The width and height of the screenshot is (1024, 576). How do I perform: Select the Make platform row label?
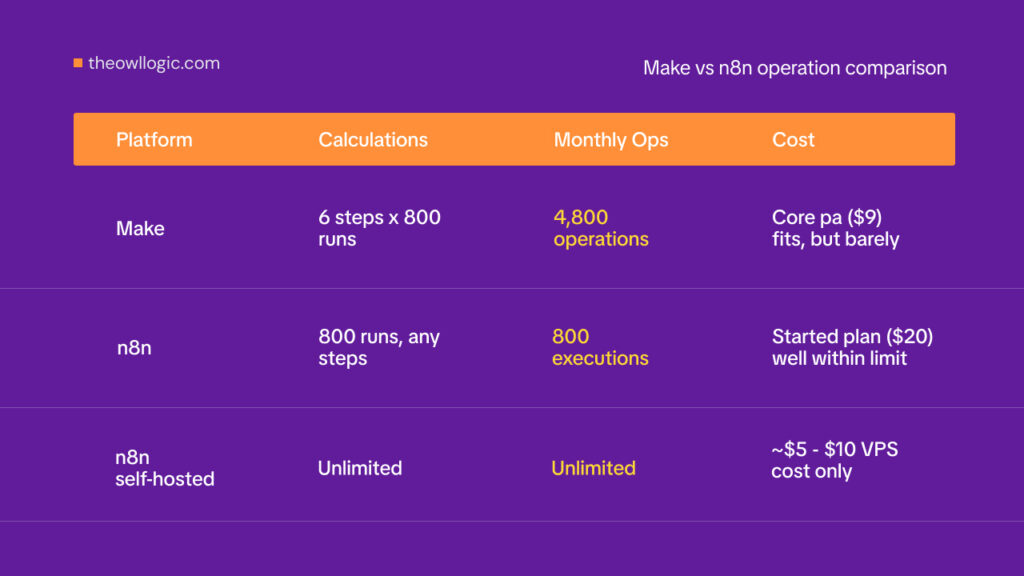pos(140,229)
